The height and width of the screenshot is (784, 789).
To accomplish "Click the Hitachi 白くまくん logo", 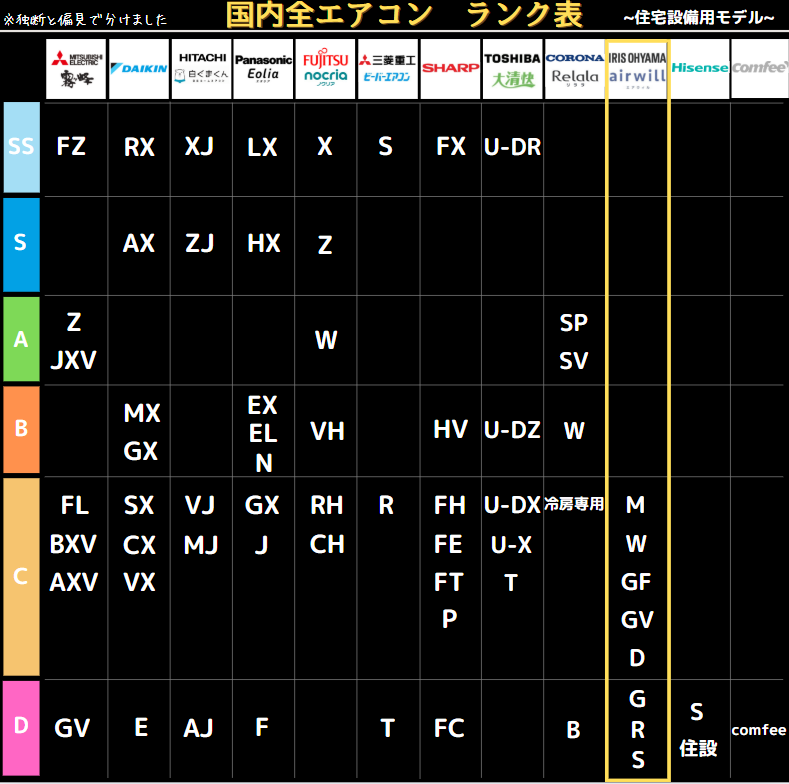I will point(201,69).
